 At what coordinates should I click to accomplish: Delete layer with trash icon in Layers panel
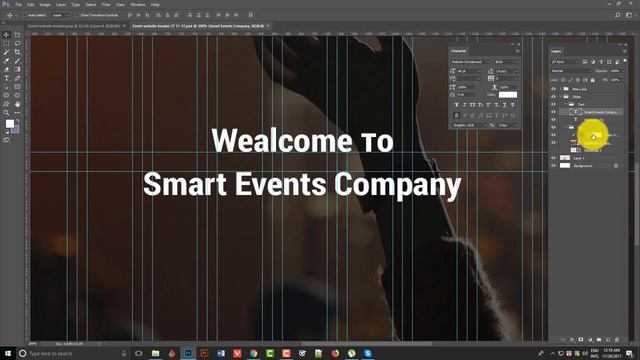(617, 340)
